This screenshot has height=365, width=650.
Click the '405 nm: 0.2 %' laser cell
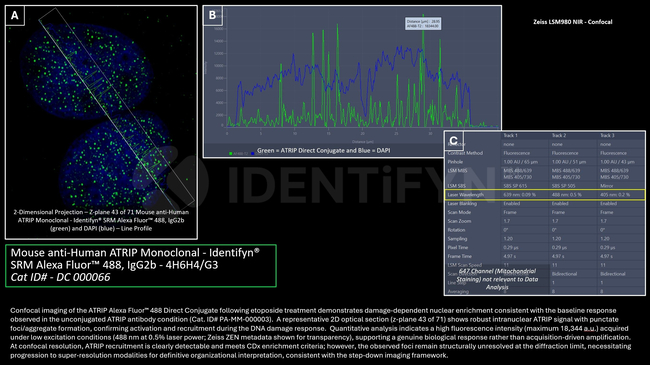[615, 195]
